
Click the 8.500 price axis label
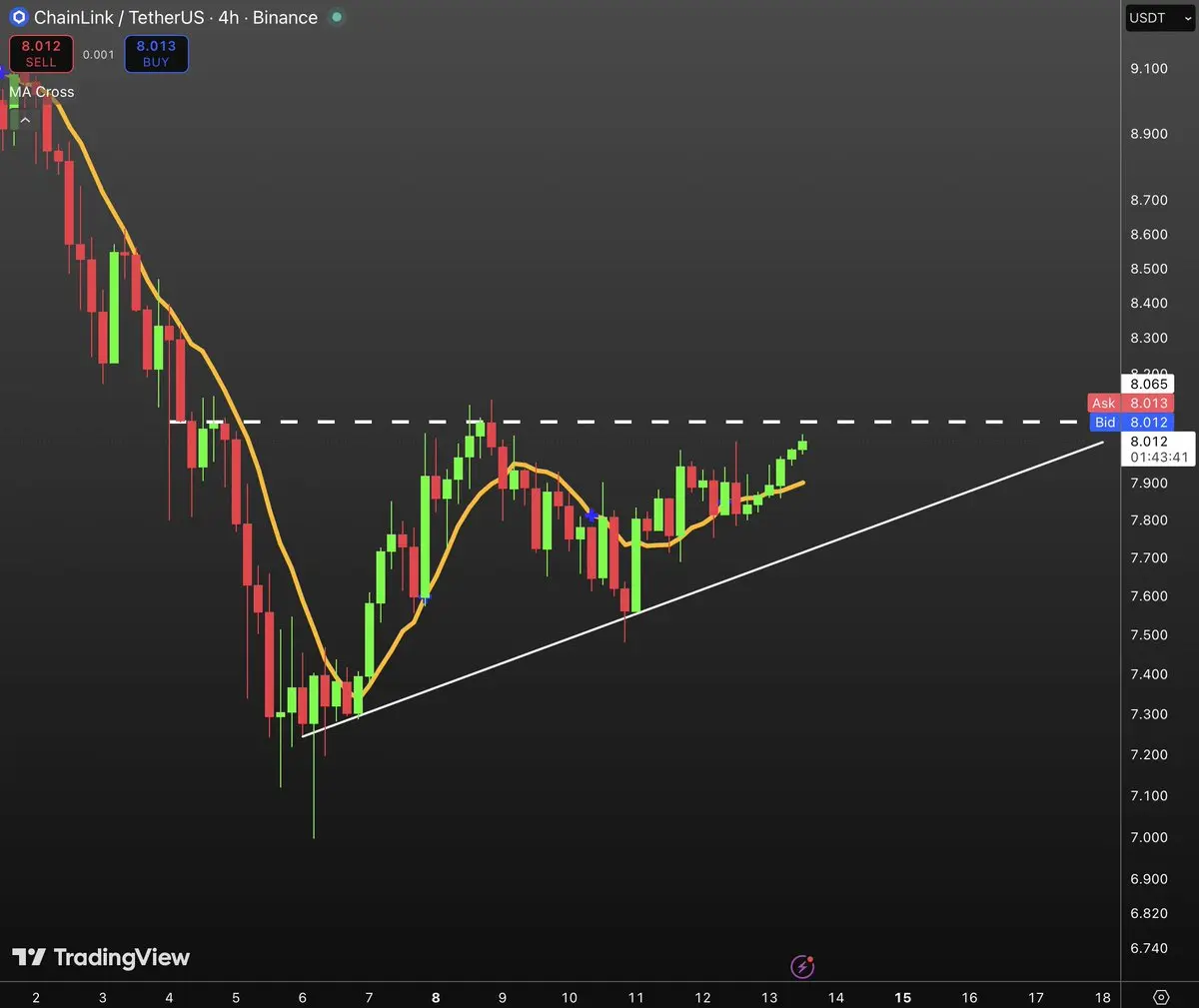click(1149, 269)
